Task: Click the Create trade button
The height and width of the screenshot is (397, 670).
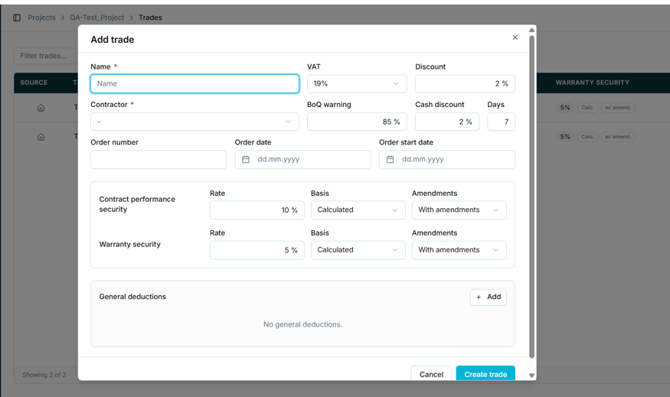Action: 485,374
